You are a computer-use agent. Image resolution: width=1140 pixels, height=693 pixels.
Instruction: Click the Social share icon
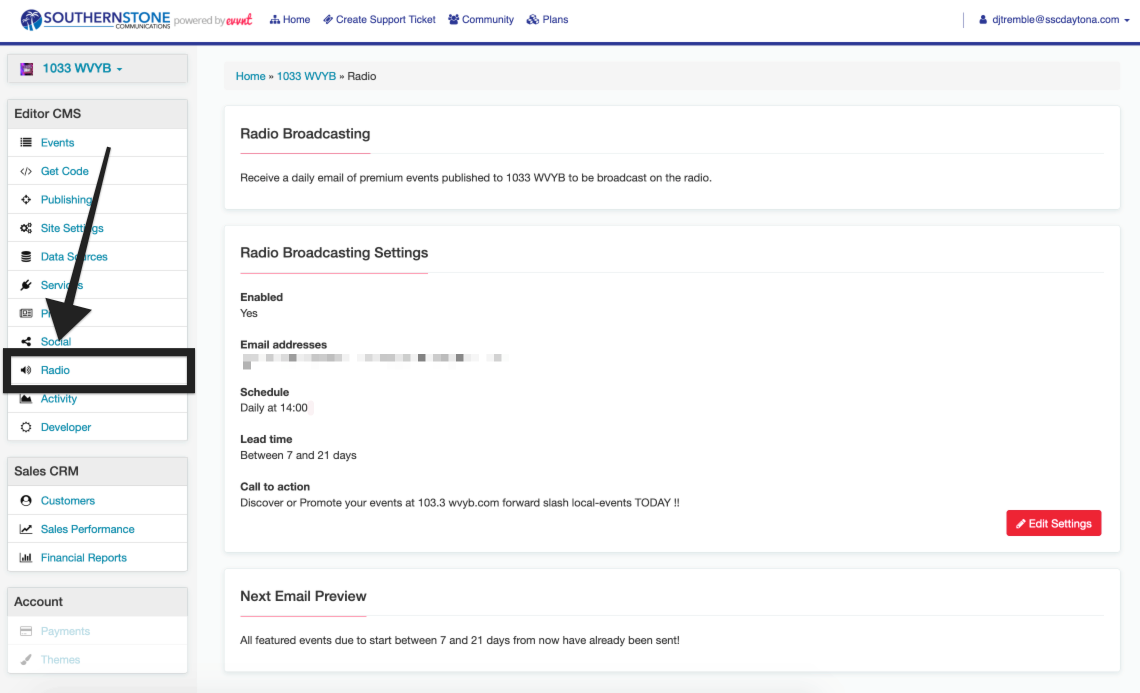click(26, 342)
